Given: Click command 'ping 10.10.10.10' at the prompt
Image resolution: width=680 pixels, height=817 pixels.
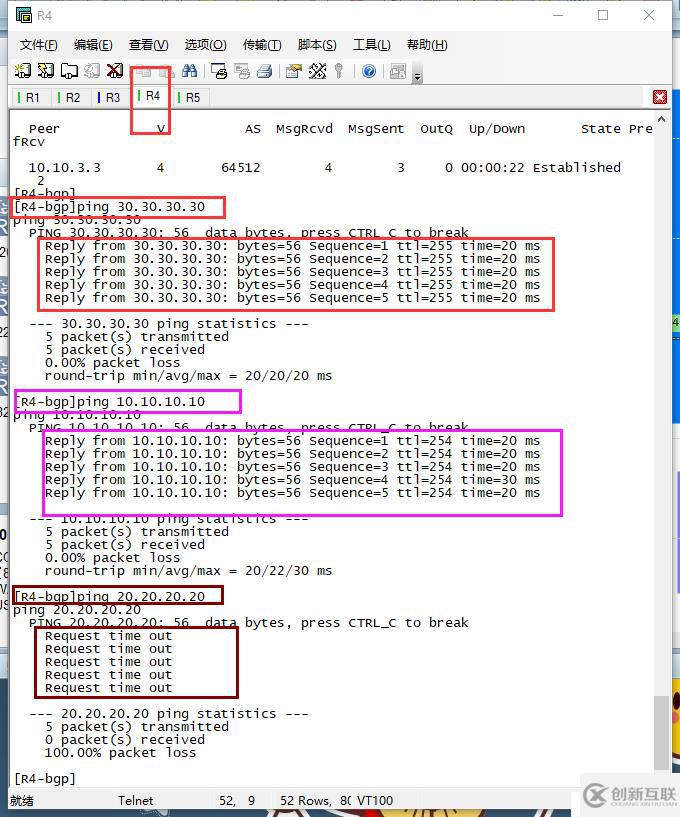Looking at the screenshot, I should [141, 401].
